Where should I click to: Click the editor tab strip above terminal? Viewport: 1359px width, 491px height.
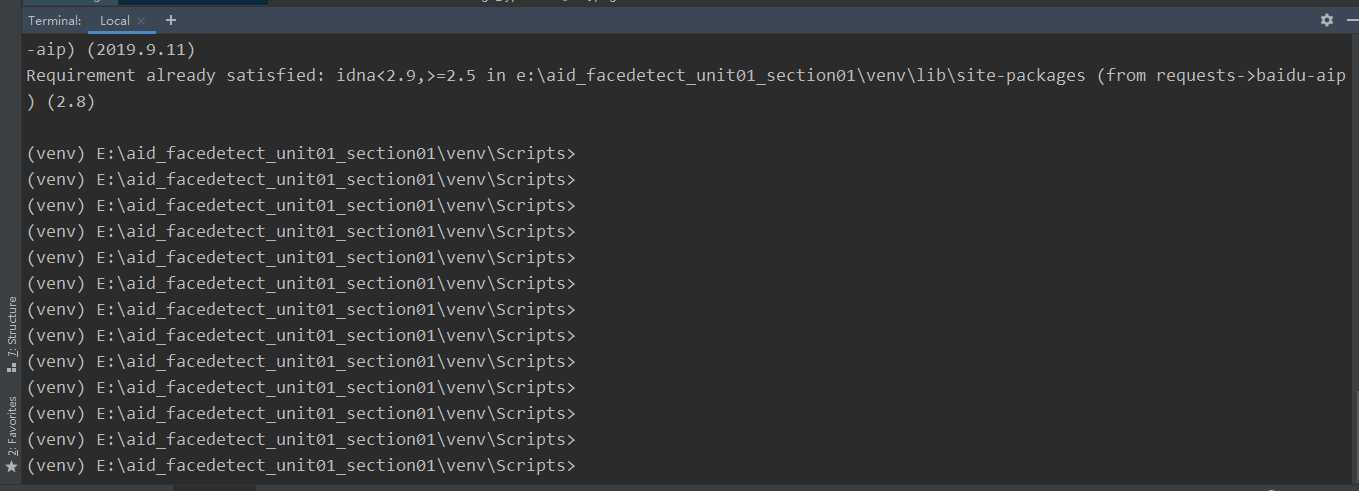[x=680, y=3]
